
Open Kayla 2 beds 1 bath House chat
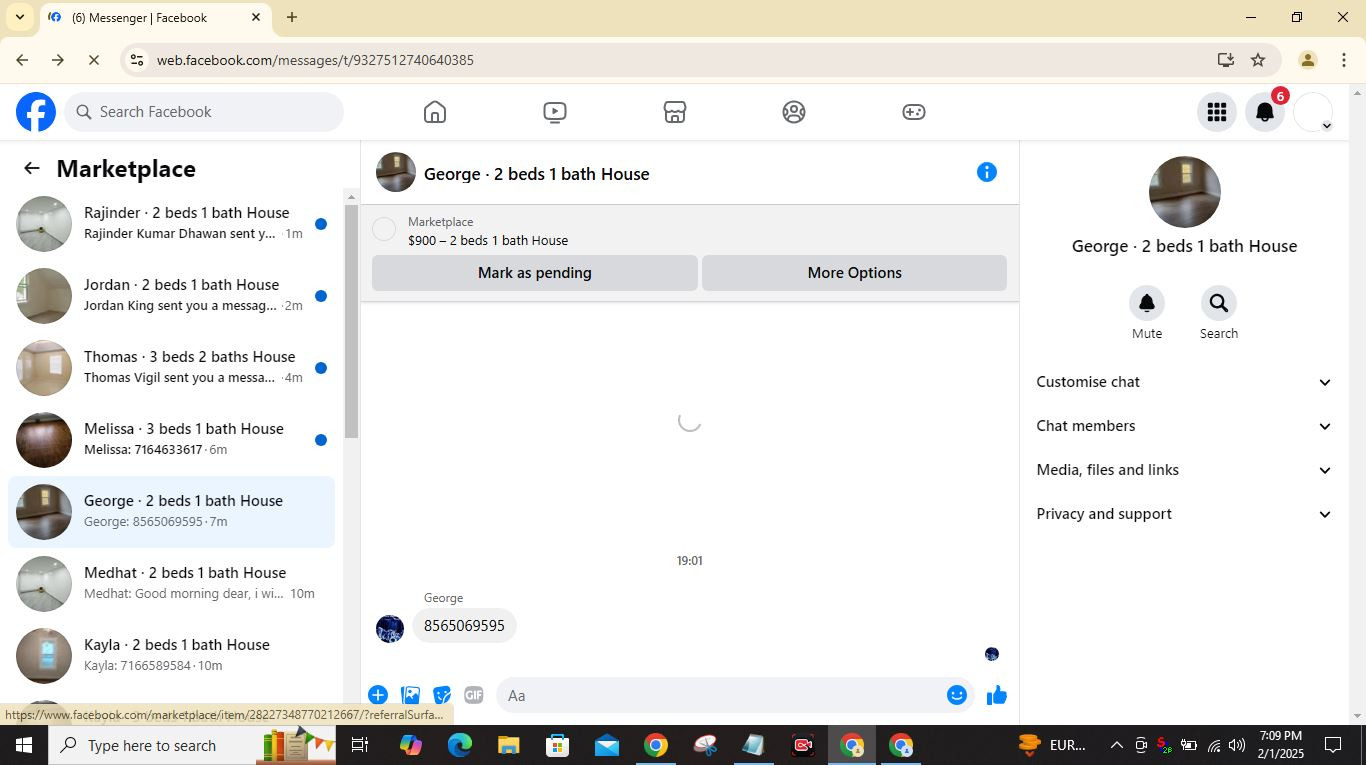tap(172, 656)
